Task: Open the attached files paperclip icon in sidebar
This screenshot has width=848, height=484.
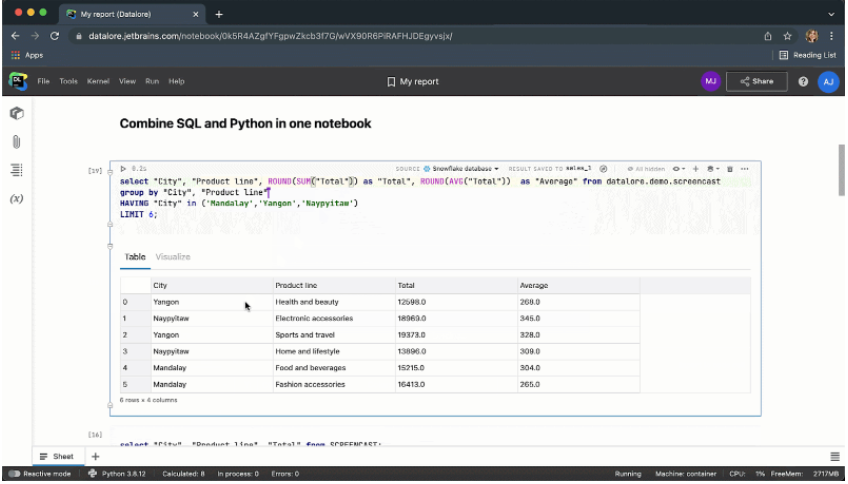Action: [17, 142]
